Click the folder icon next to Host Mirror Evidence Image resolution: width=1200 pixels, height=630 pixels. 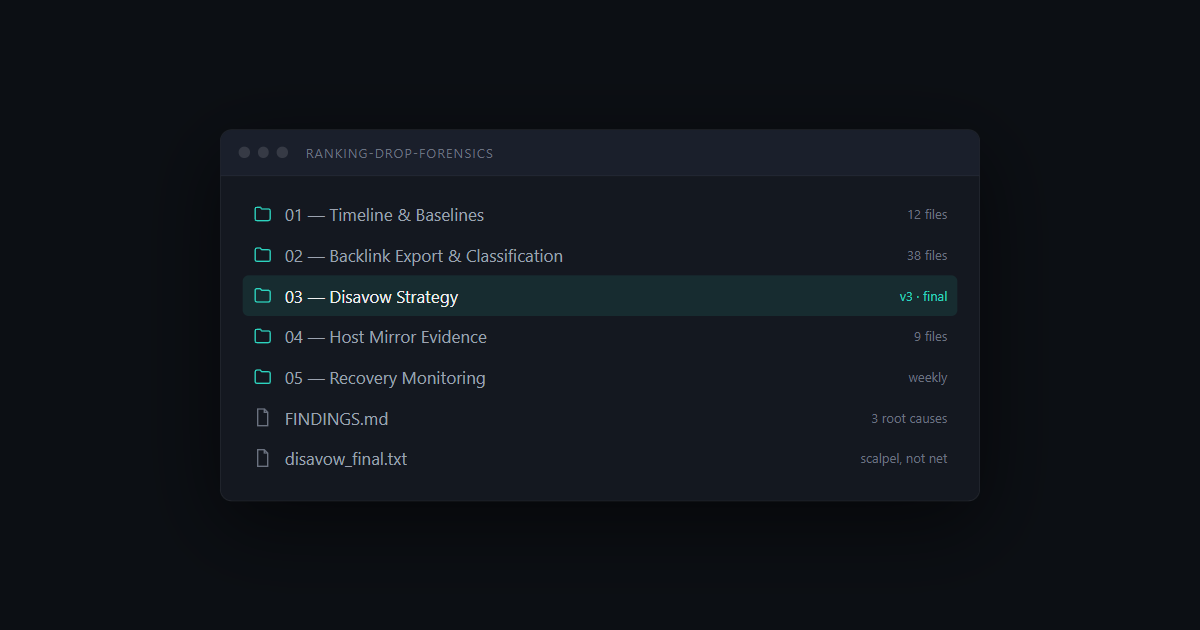[263, 337]
